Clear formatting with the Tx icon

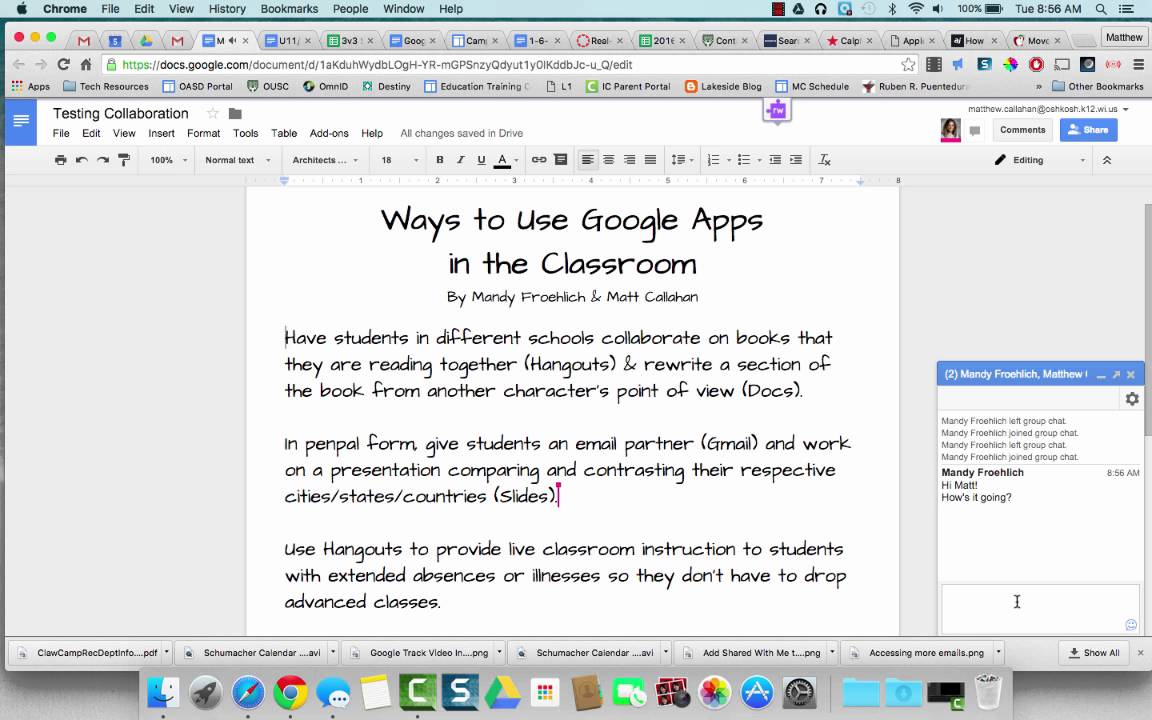click(x=824, y=160)
